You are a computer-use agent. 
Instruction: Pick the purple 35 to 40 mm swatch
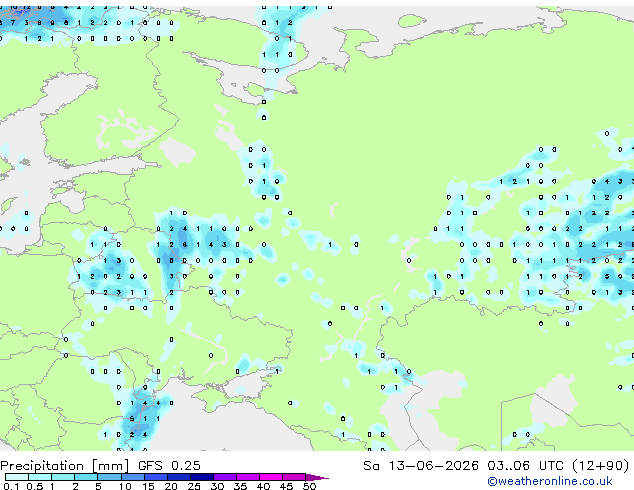pyautogui.click(x=248, y=477)
